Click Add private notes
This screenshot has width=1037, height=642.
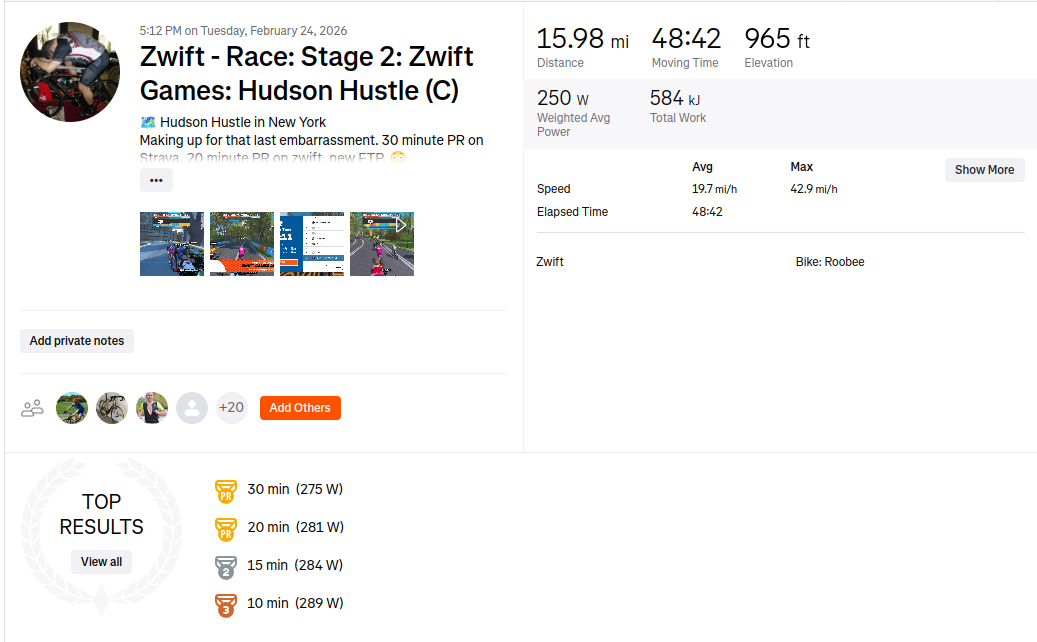point(77,341)
